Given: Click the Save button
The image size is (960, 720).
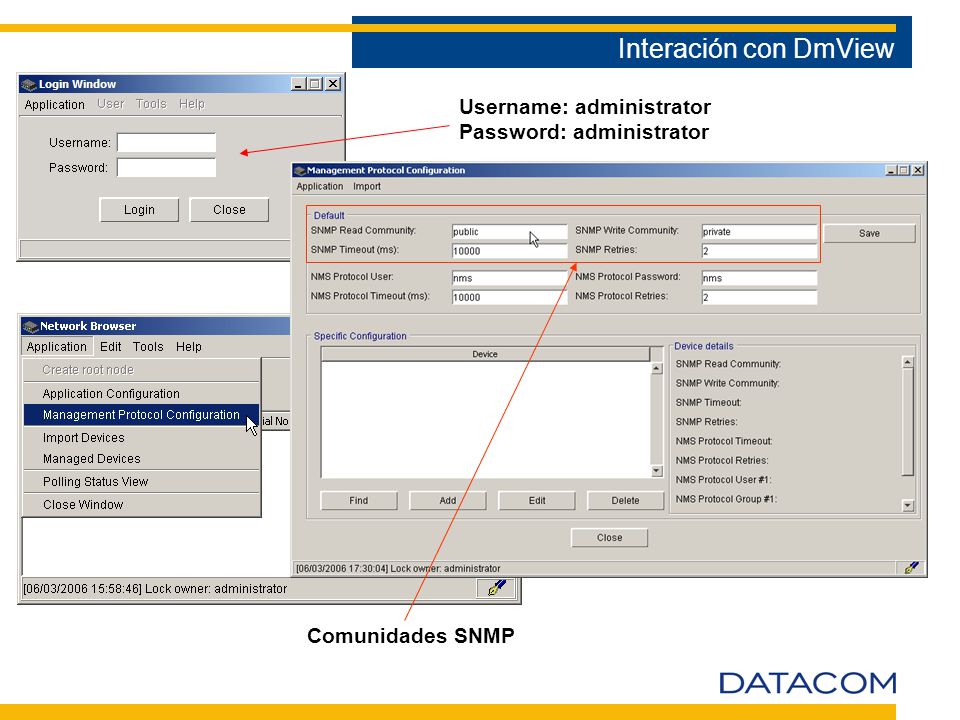Looking at the screenshot, I should (x=869, y=233).
